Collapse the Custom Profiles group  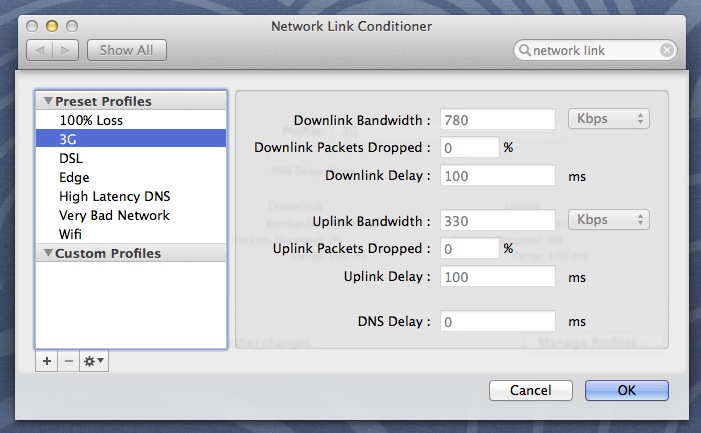46,254
